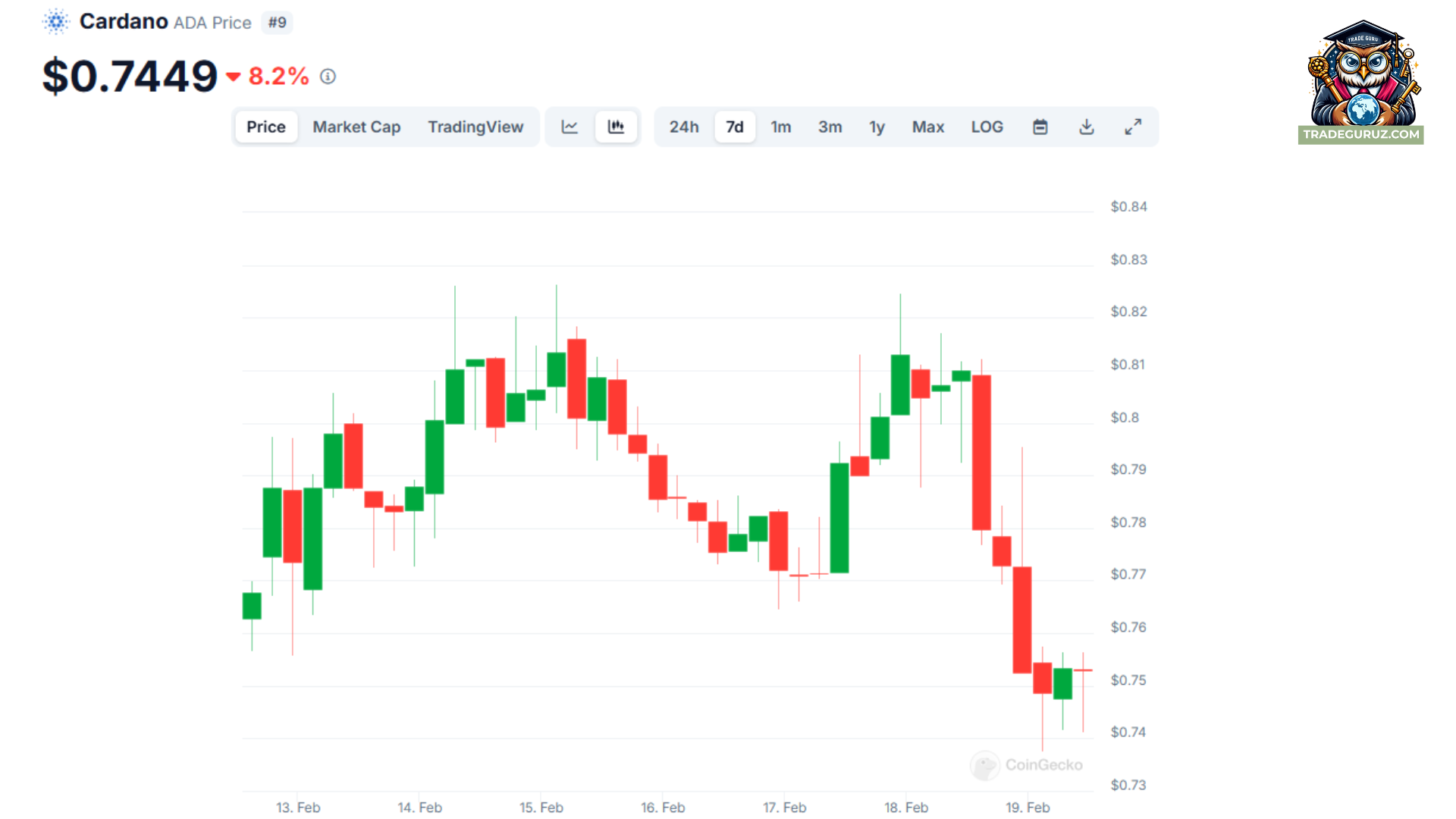The height and width of the screenshot is (819, 1456).
Task: Click the $0.8 price axis label
Action: 1125,417
